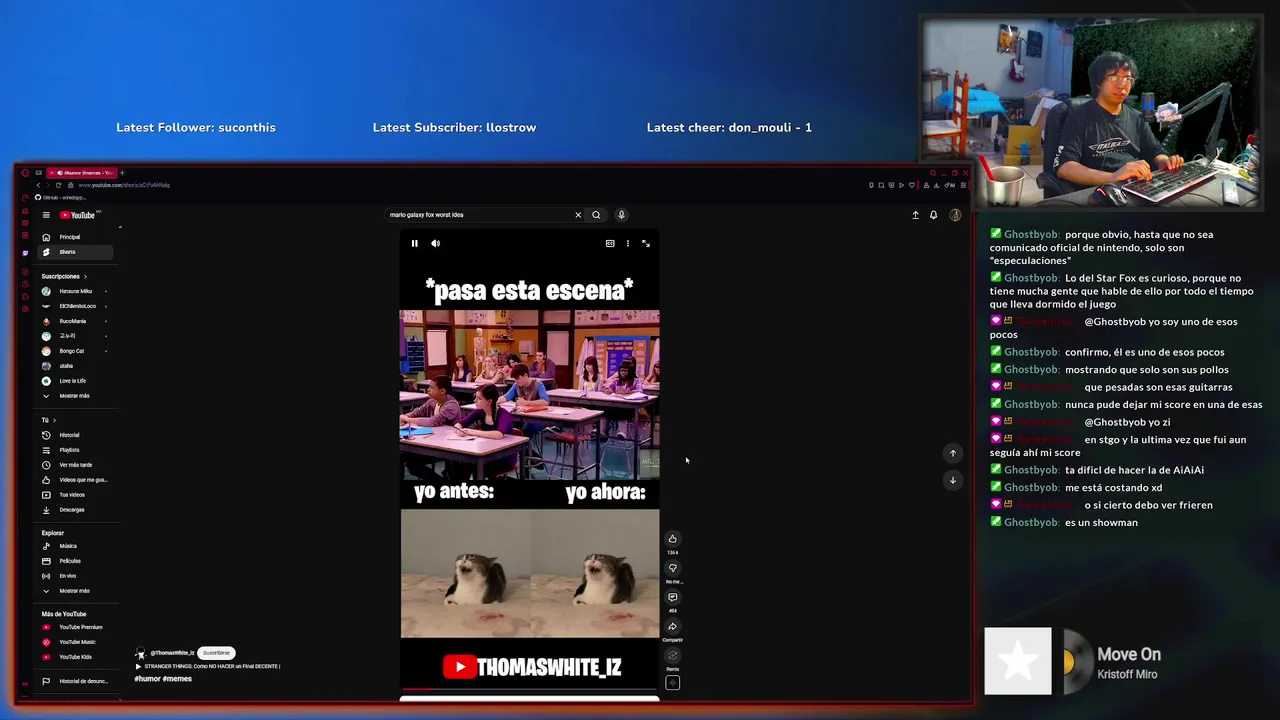The height and width of the screenshot is (720, 1280).
Task: Share the Short via Compartir
Action: [672, 627]
